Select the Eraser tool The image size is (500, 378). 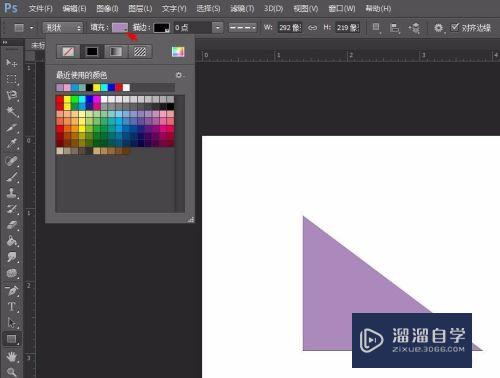(11, 225)
